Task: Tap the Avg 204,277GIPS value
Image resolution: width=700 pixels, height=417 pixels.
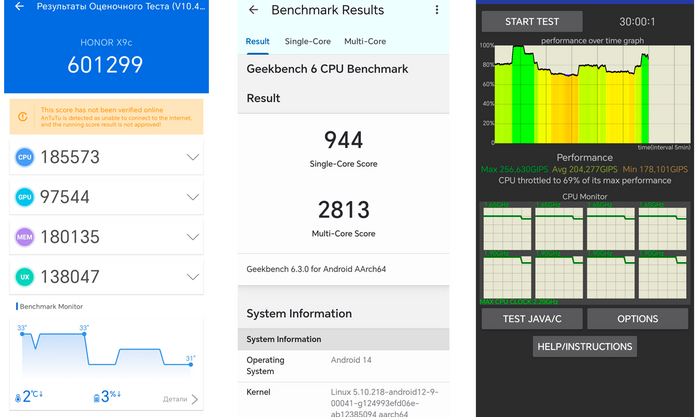Action: pos(585,169)
